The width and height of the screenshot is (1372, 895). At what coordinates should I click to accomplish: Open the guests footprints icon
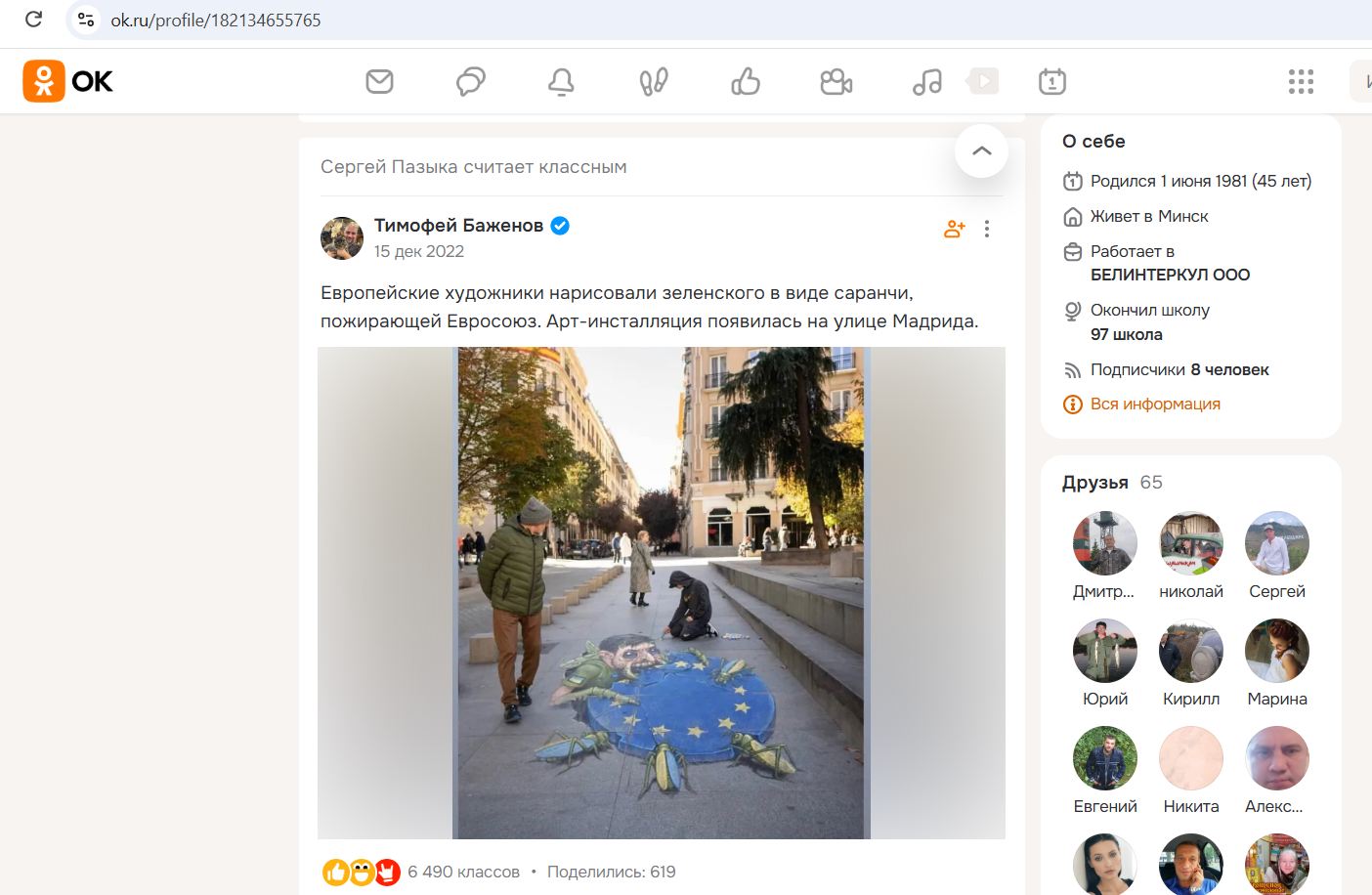coord(654,81)
